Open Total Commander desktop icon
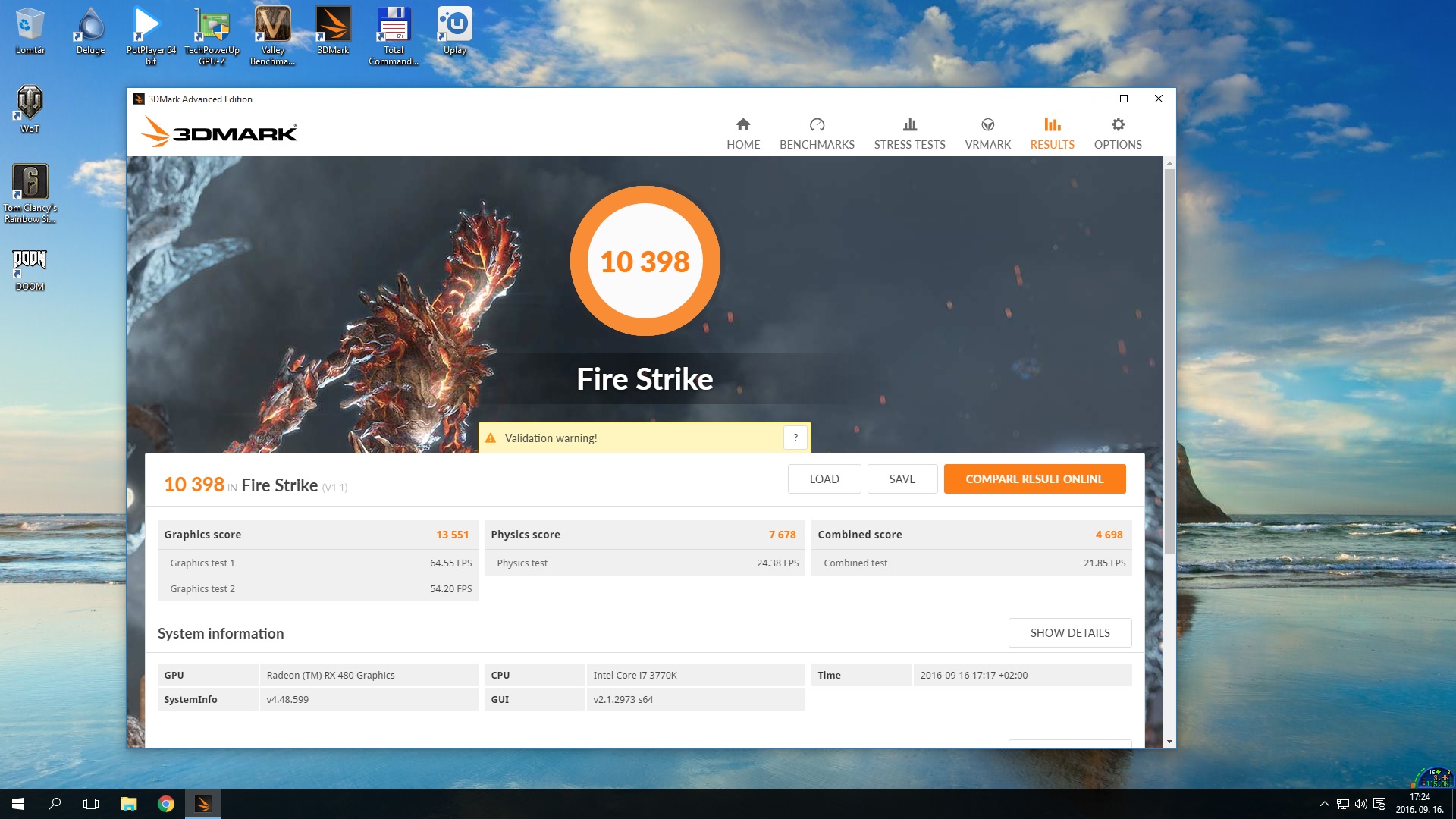 394,36
